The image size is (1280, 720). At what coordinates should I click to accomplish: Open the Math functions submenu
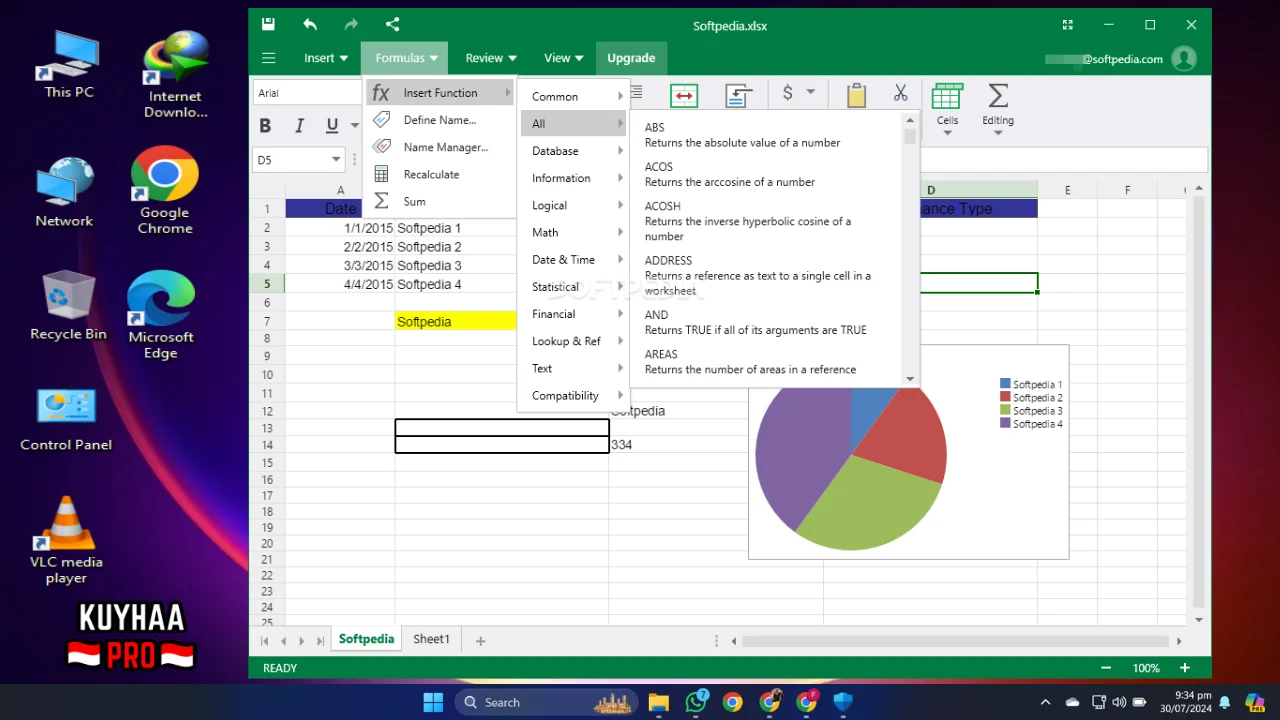574,232
